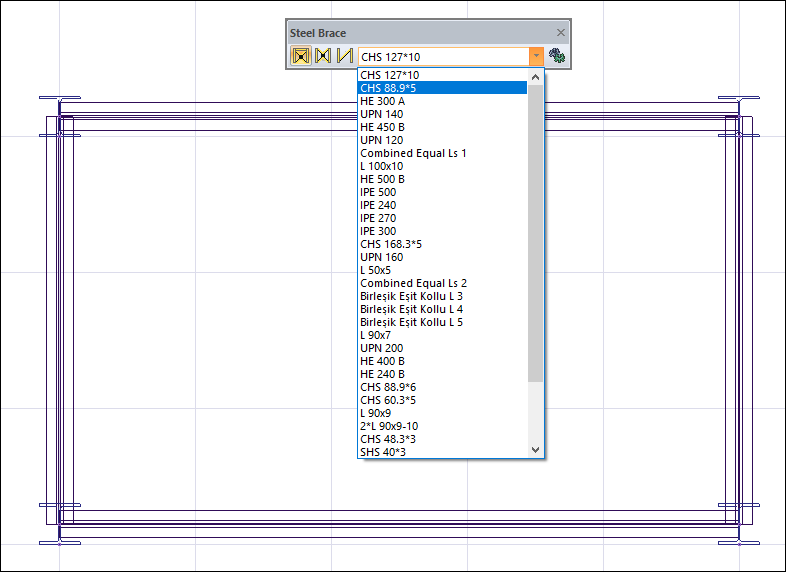Viewport: 786px width, 572px height.
Task: Click the CHS 127*10 section combo box field
Action: coord(443,57)
